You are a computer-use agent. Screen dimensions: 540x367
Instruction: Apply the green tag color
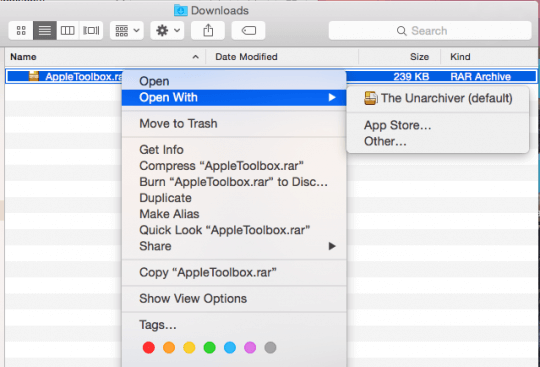tap(209, 348)
